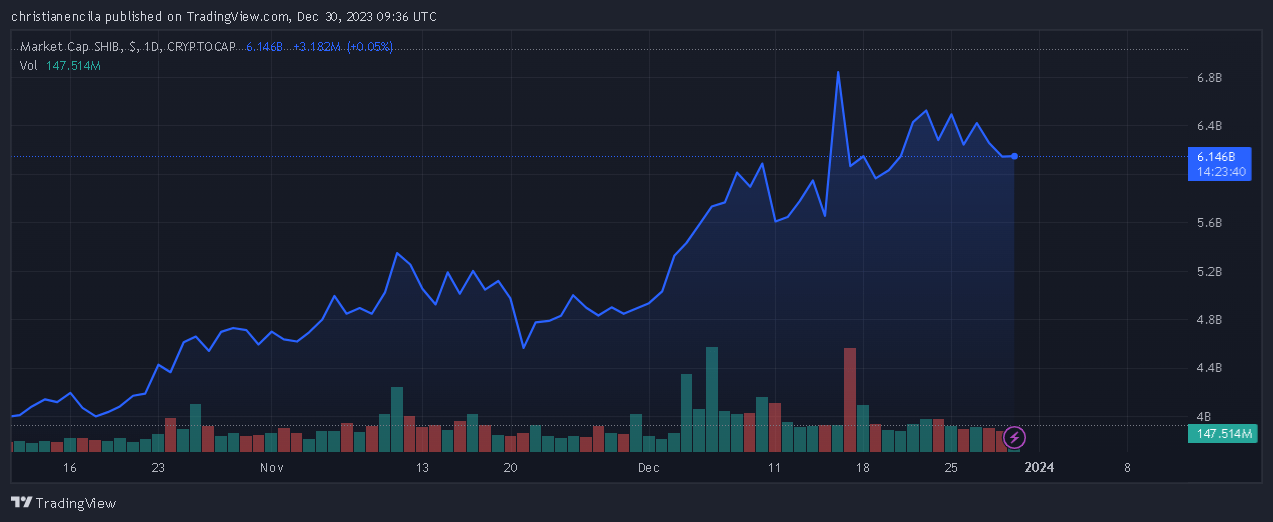Image resolution: width=1273 pixels, height=522 pixels.
Task: Click the last price dot on the line
Action: pyautogui.click(x=1014, y=156)
